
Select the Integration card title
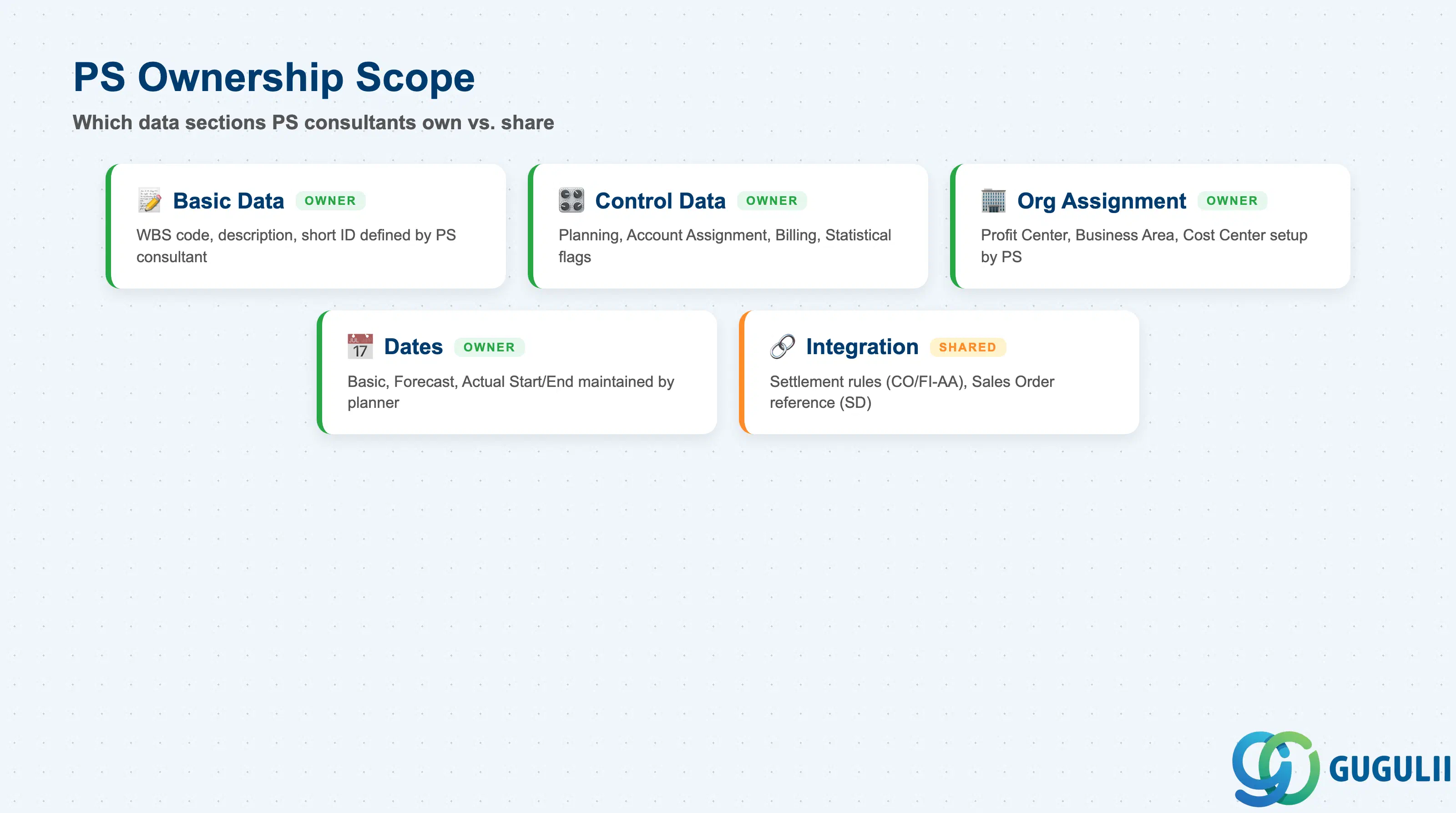[862, 346]
